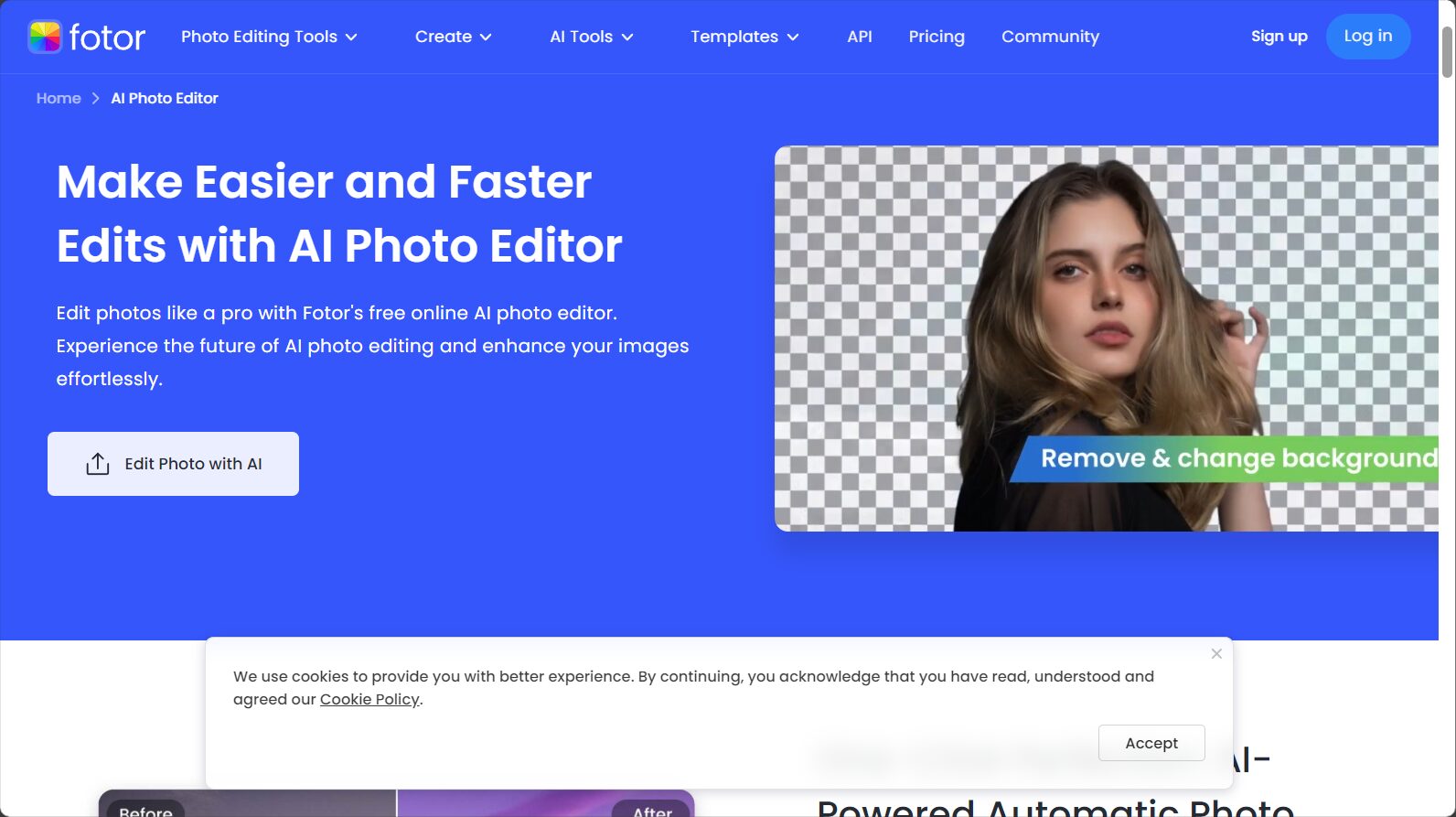Screen dimensions: 1456x817
Task: Open the Photo Editing Tools menu
Action: [259, 37]
